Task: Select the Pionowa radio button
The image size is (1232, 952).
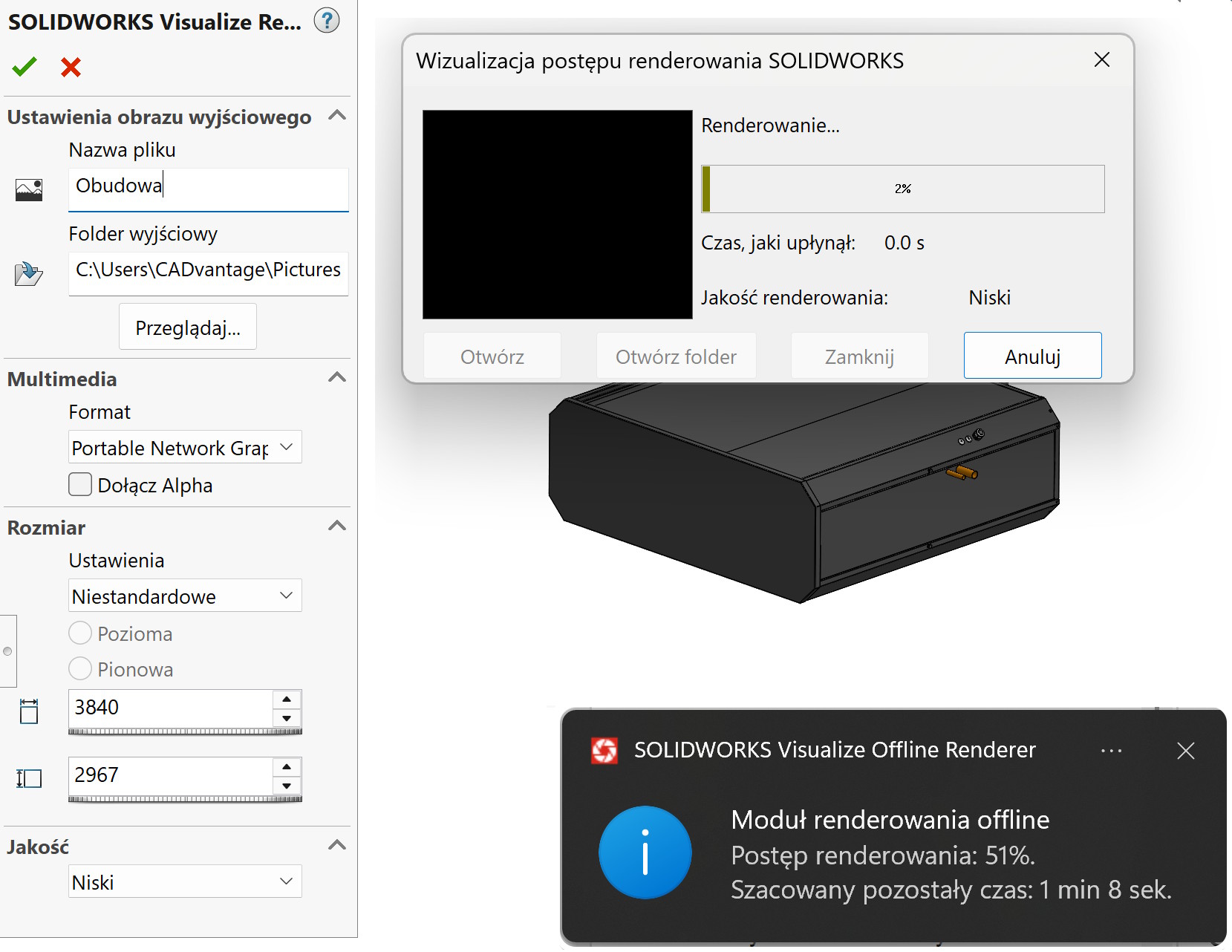Action: [x=80, y=669]
